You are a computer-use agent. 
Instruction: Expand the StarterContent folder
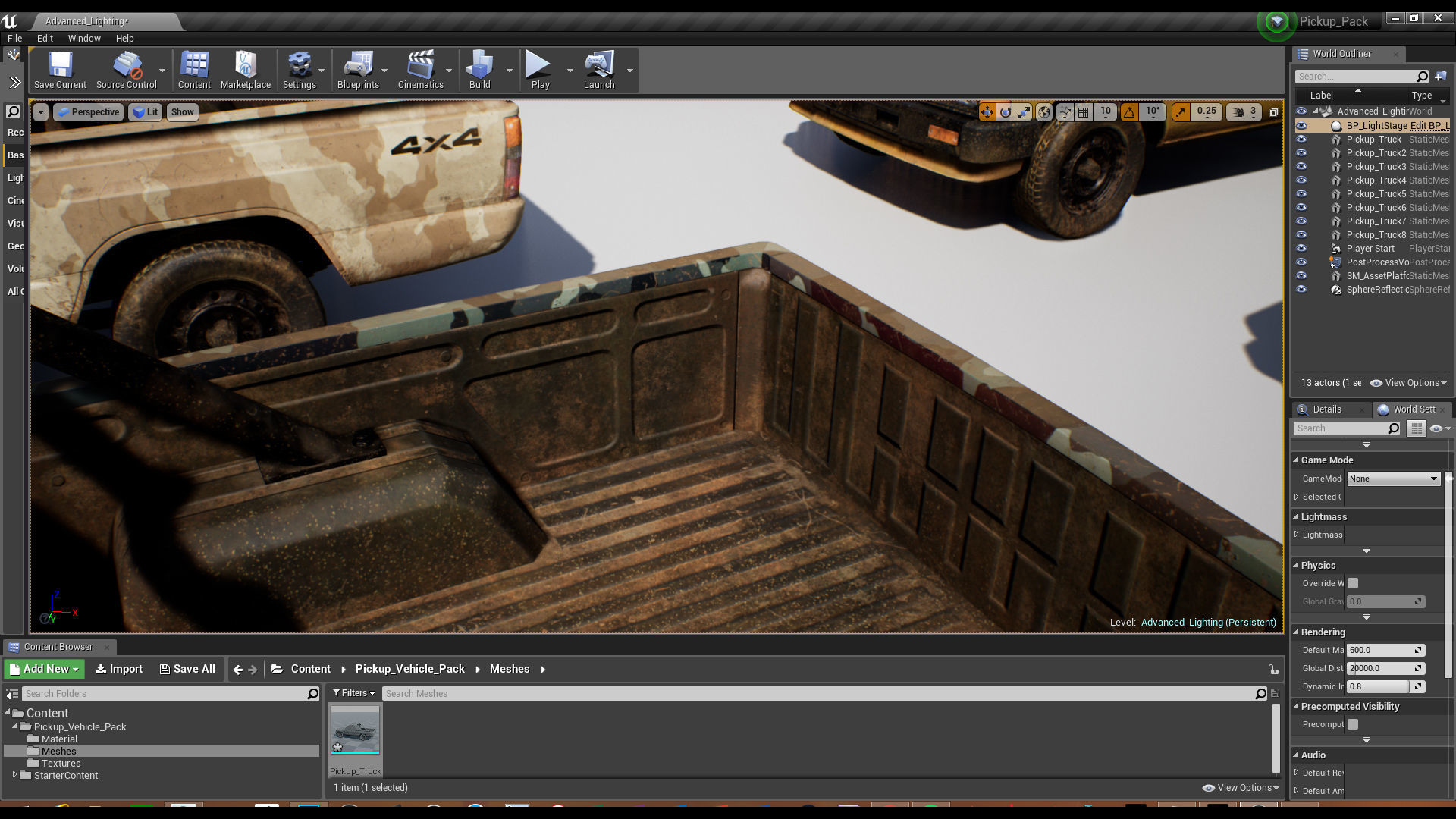(x=14, y=775)
